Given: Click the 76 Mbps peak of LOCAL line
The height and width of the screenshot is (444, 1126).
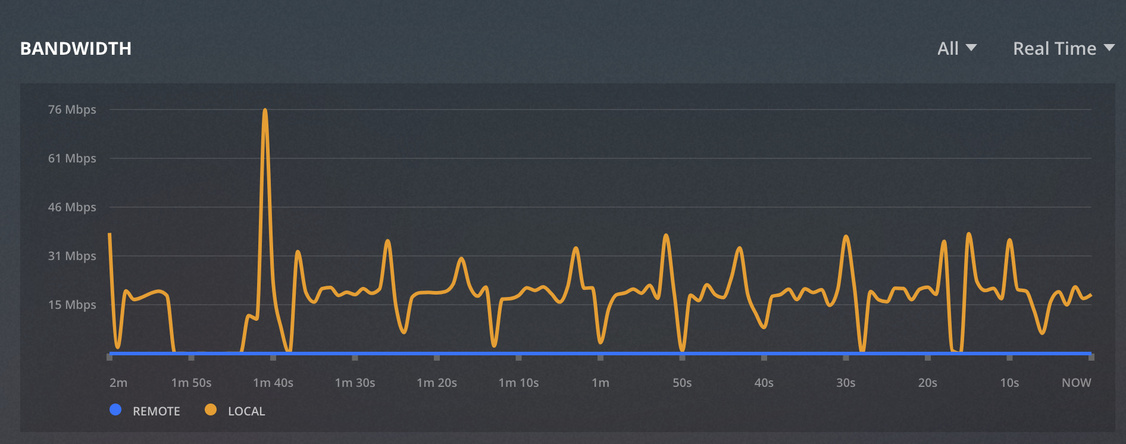Looking at the screenshot, I should tap(265, 111).
